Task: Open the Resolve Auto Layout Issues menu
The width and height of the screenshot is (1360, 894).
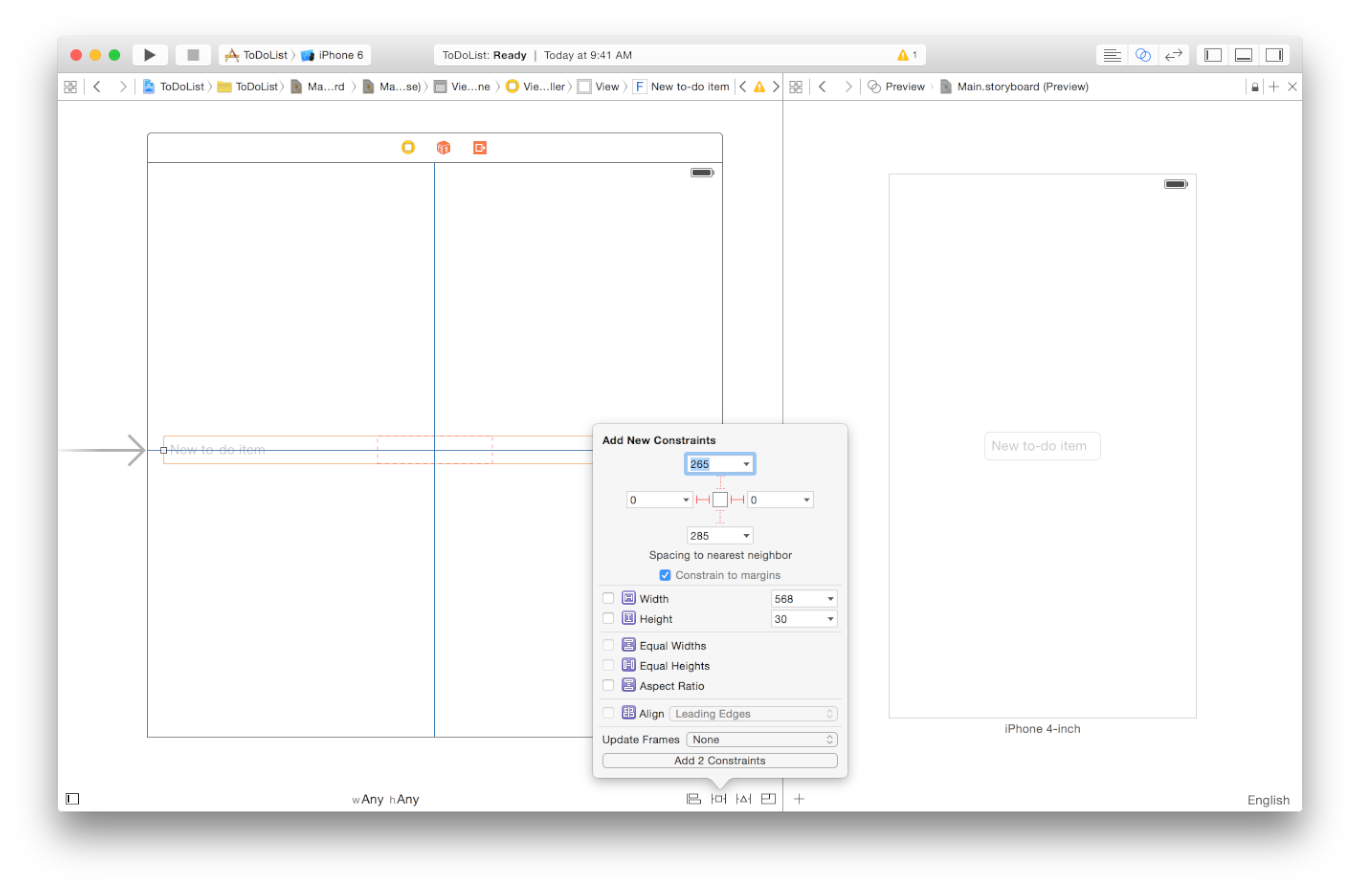Action: click(x=743, y=799)
